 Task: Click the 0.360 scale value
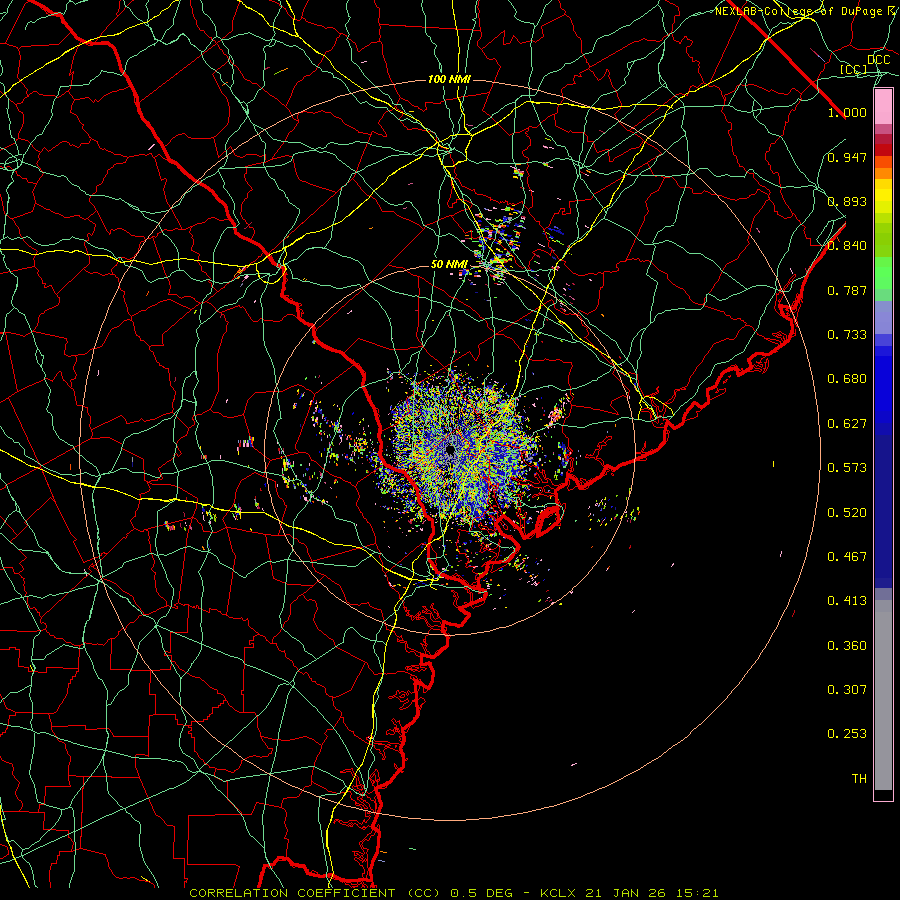(847, 646)
